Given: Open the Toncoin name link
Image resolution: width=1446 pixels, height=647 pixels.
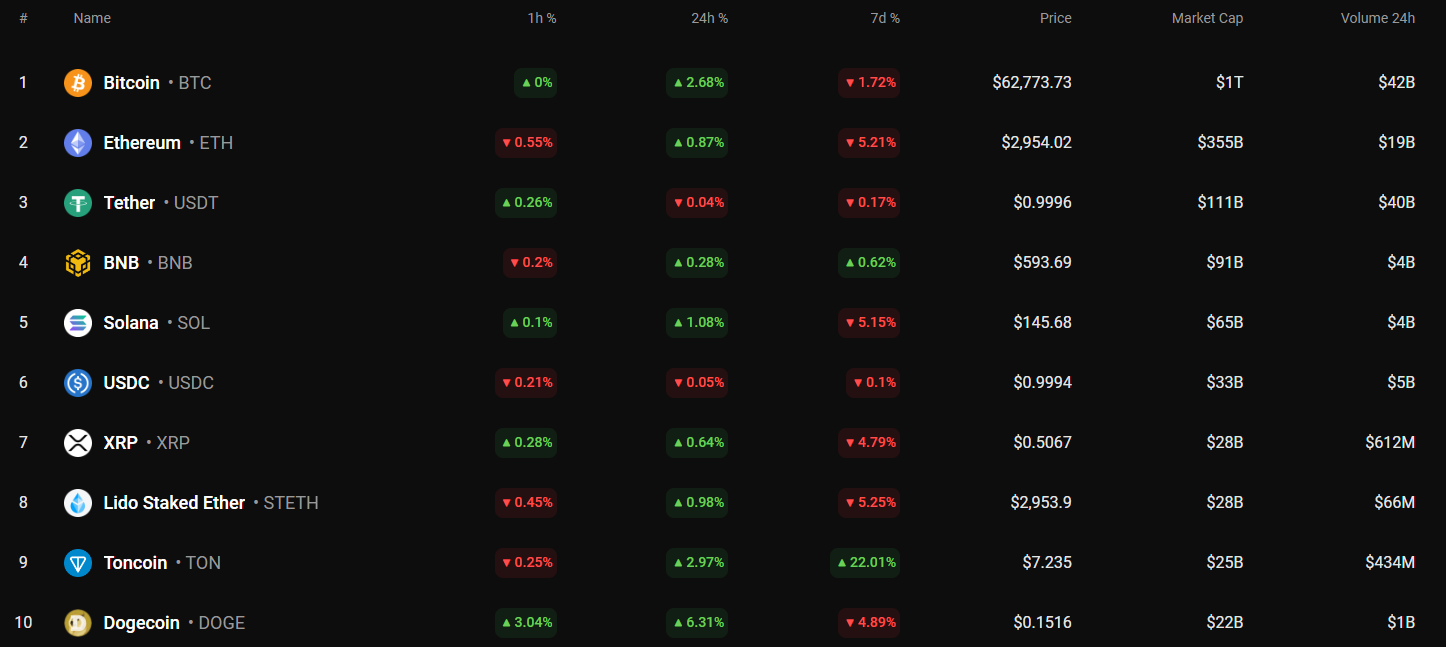Looking at the screenshot, I should click(135, 563).
